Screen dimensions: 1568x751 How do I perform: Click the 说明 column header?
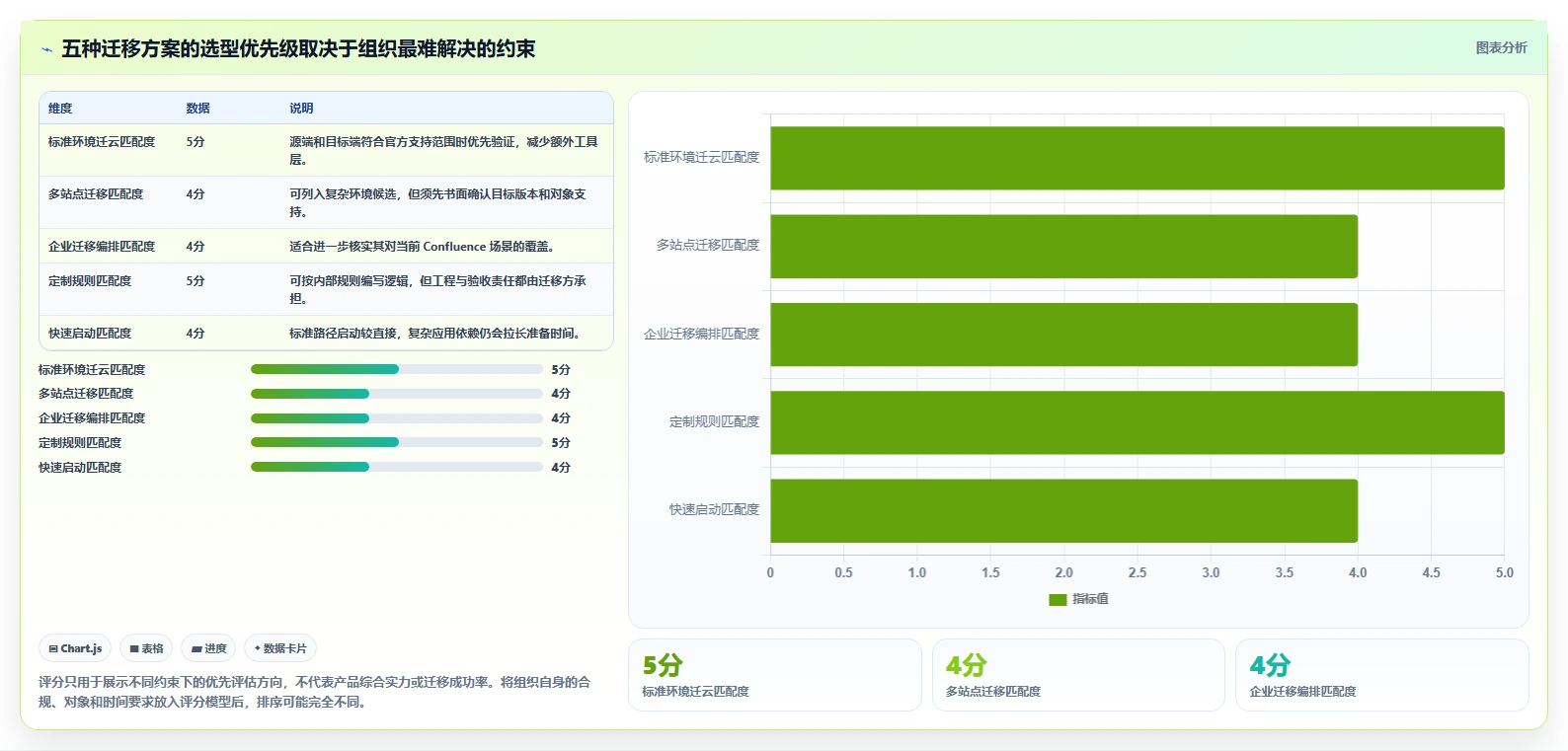click(x=301, y=109)
